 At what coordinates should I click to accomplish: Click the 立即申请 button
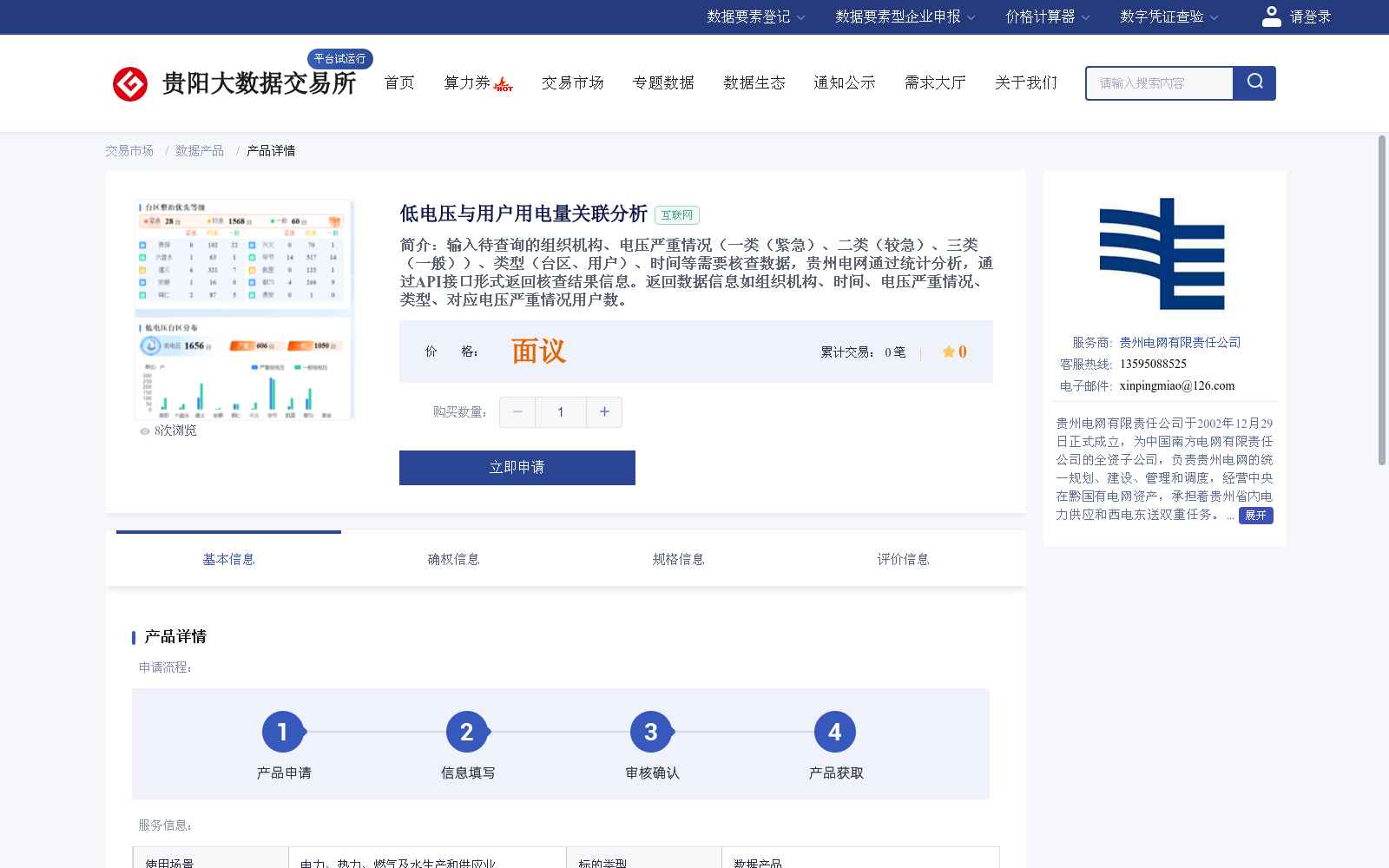[x=517, y=468]
